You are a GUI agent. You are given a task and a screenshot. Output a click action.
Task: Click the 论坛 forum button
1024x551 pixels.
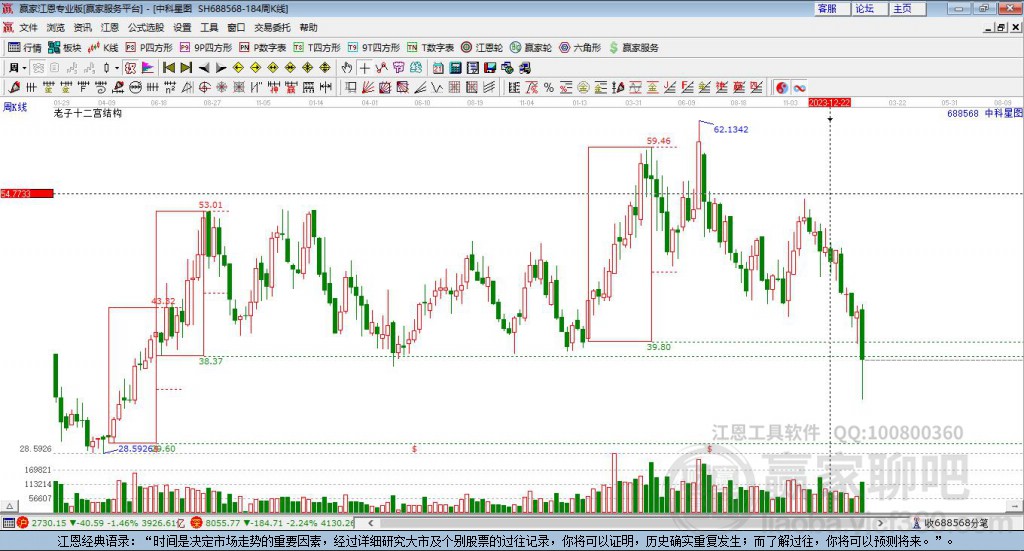870,8
